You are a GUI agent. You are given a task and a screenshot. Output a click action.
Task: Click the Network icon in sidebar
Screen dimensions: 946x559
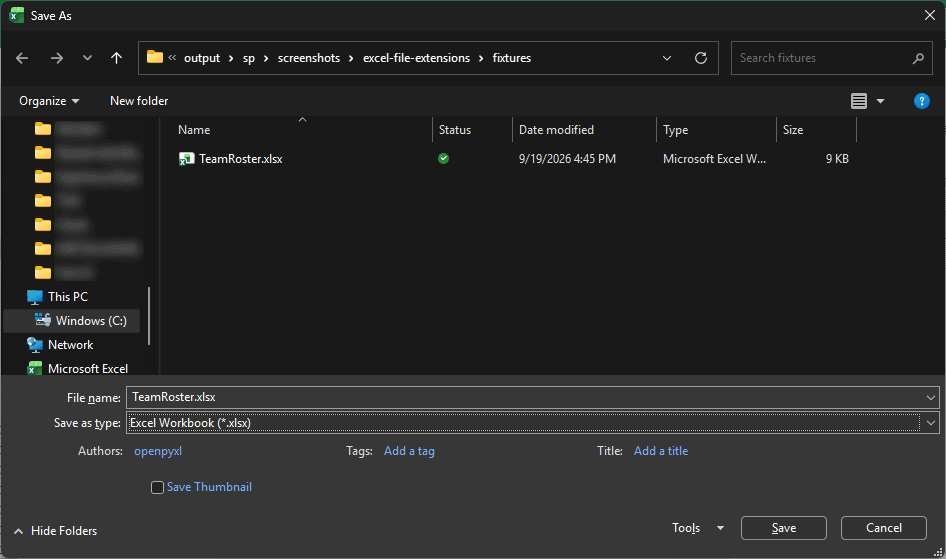(x=34, y=345)
